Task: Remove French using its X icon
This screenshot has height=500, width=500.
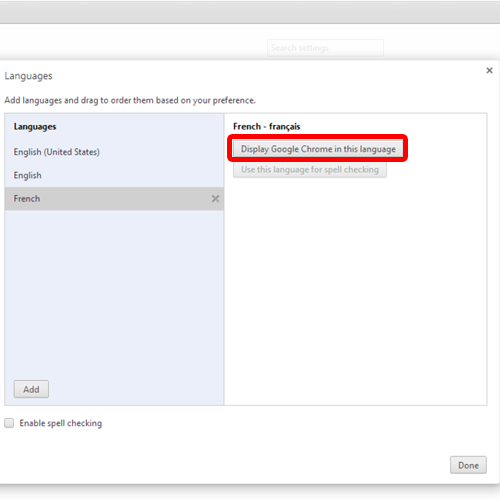Action: (x=215, y=199)
